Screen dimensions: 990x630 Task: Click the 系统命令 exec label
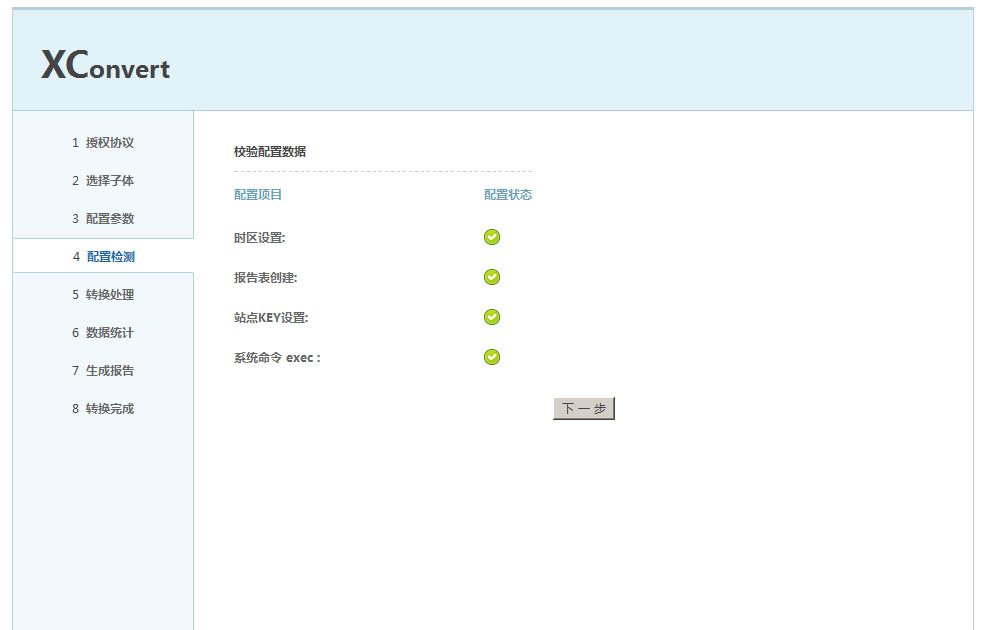(x=277, y=358)
